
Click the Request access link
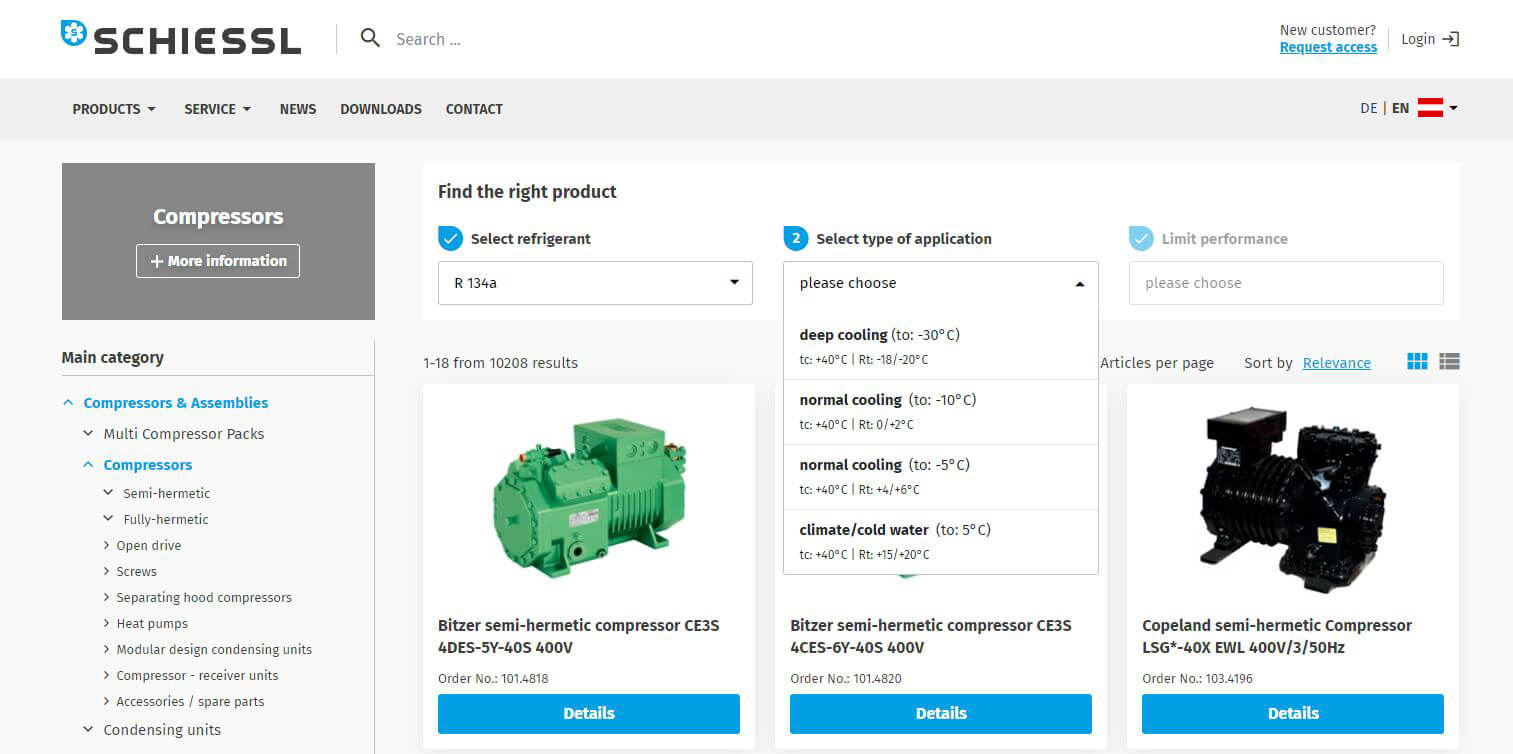click(1328, 47)
